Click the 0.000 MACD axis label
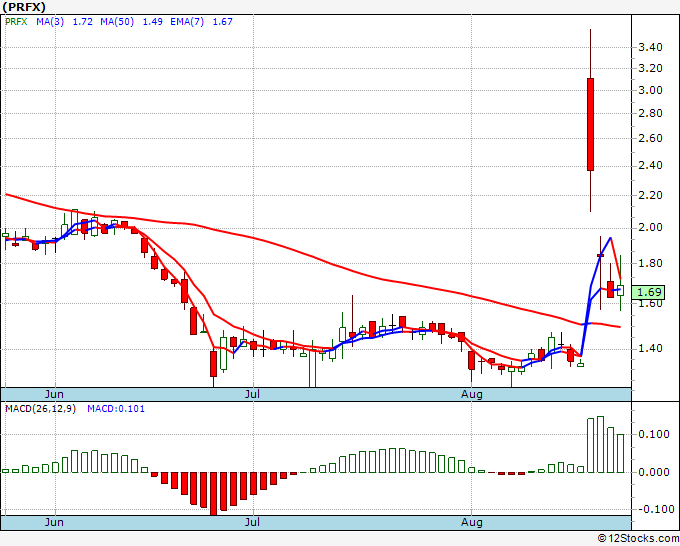 pyautogui.click(x=654, y=472)
